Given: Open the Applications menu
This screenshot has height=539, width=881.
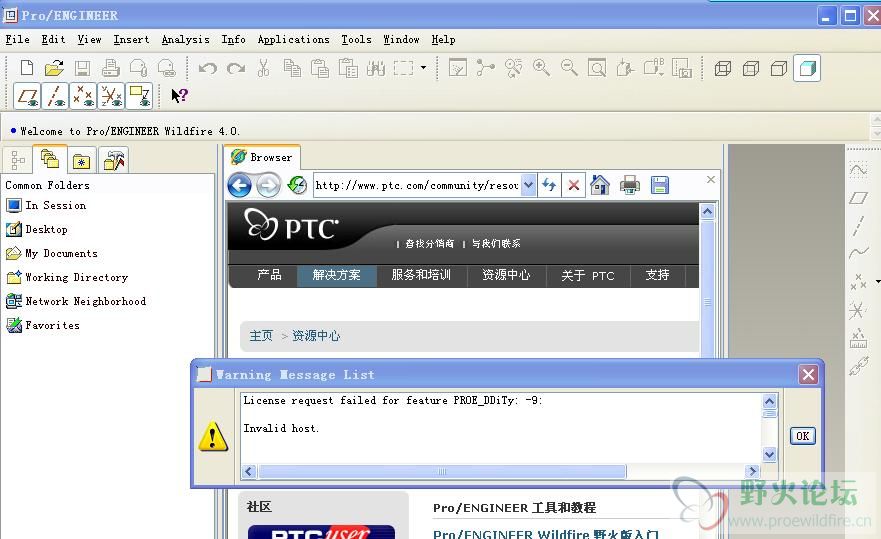Looking at the screenshot, I should click(x=293, y=39).
